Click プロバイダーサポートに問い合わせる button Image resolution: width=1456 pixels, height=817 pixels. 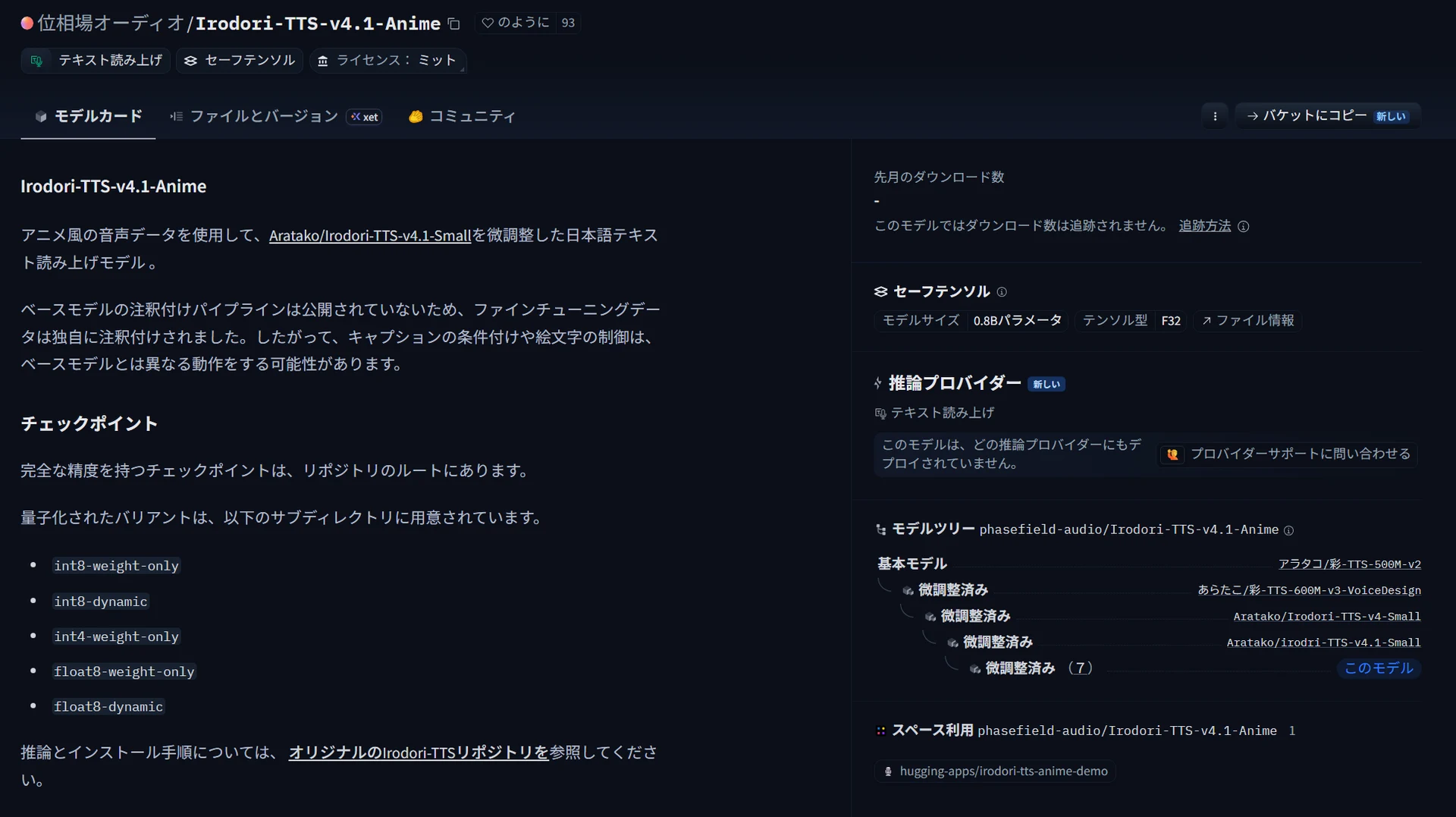click(x=1288, y=454)
